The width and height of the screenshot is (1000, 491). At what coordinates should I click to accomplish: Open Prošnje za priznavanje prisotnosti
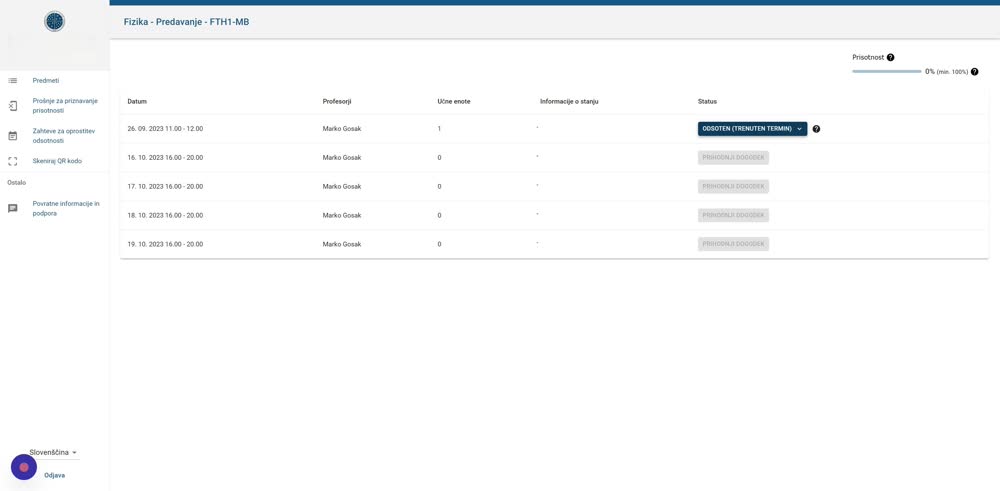(x=65, y=106)
